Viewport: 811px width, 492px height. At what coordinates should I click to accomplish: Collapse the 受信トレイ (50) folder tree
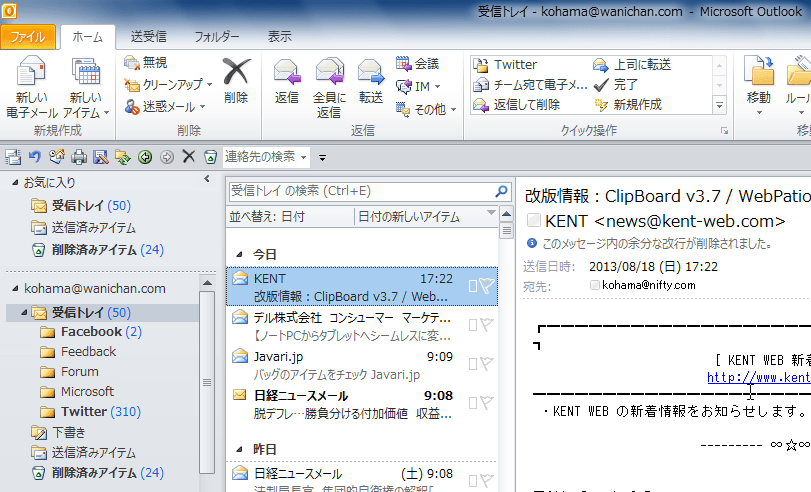coord(24,312)
